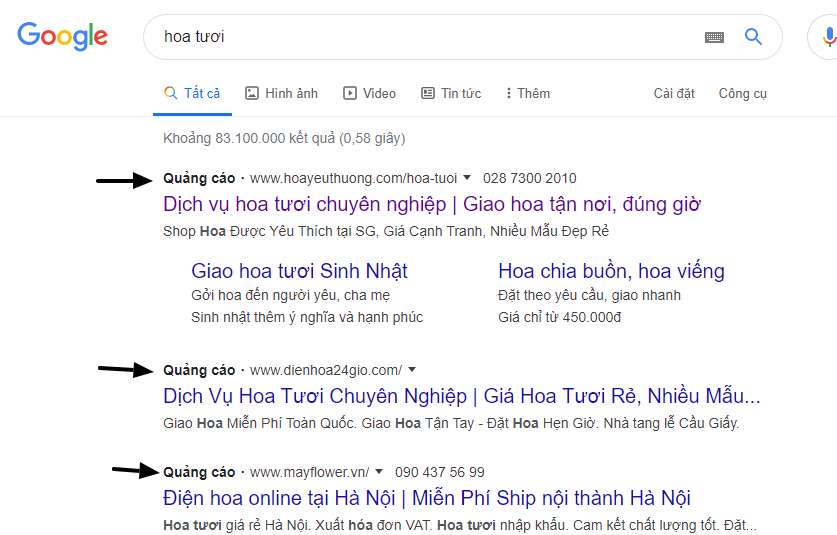This screenshot has height=535, width=837.
Task: Click the www.dienhoa24gio.com/ URL text
Action: (x=326, y=371)
